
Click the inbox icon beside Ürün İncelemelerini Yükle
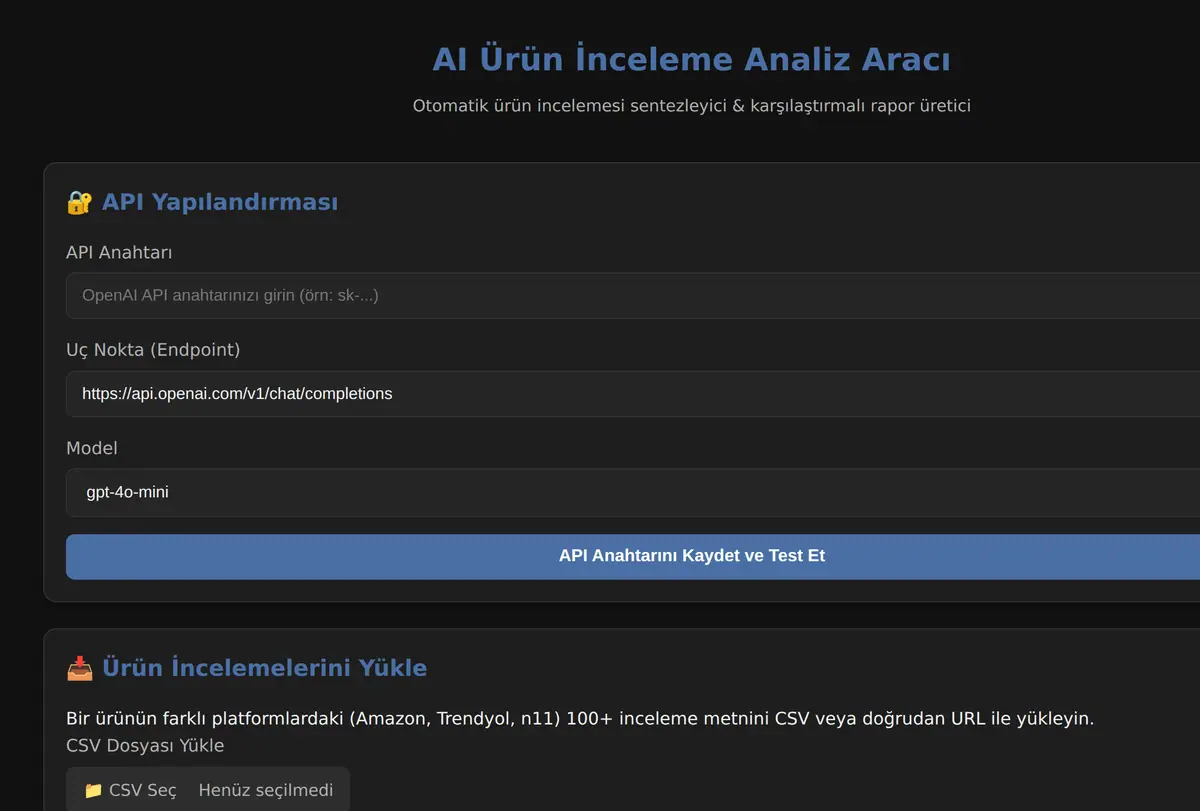[79, 667]
